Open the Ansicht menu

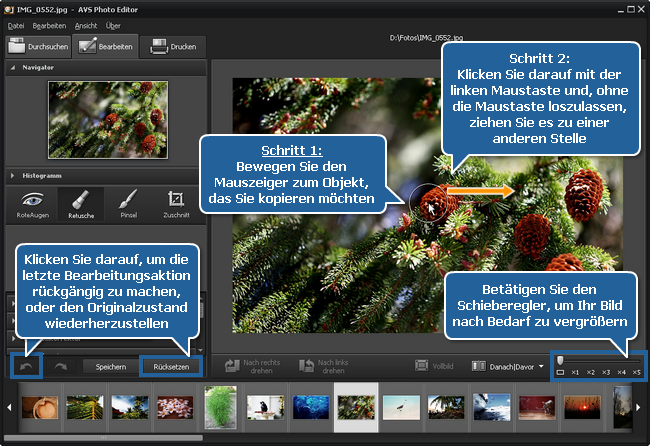tap(86, 24)
